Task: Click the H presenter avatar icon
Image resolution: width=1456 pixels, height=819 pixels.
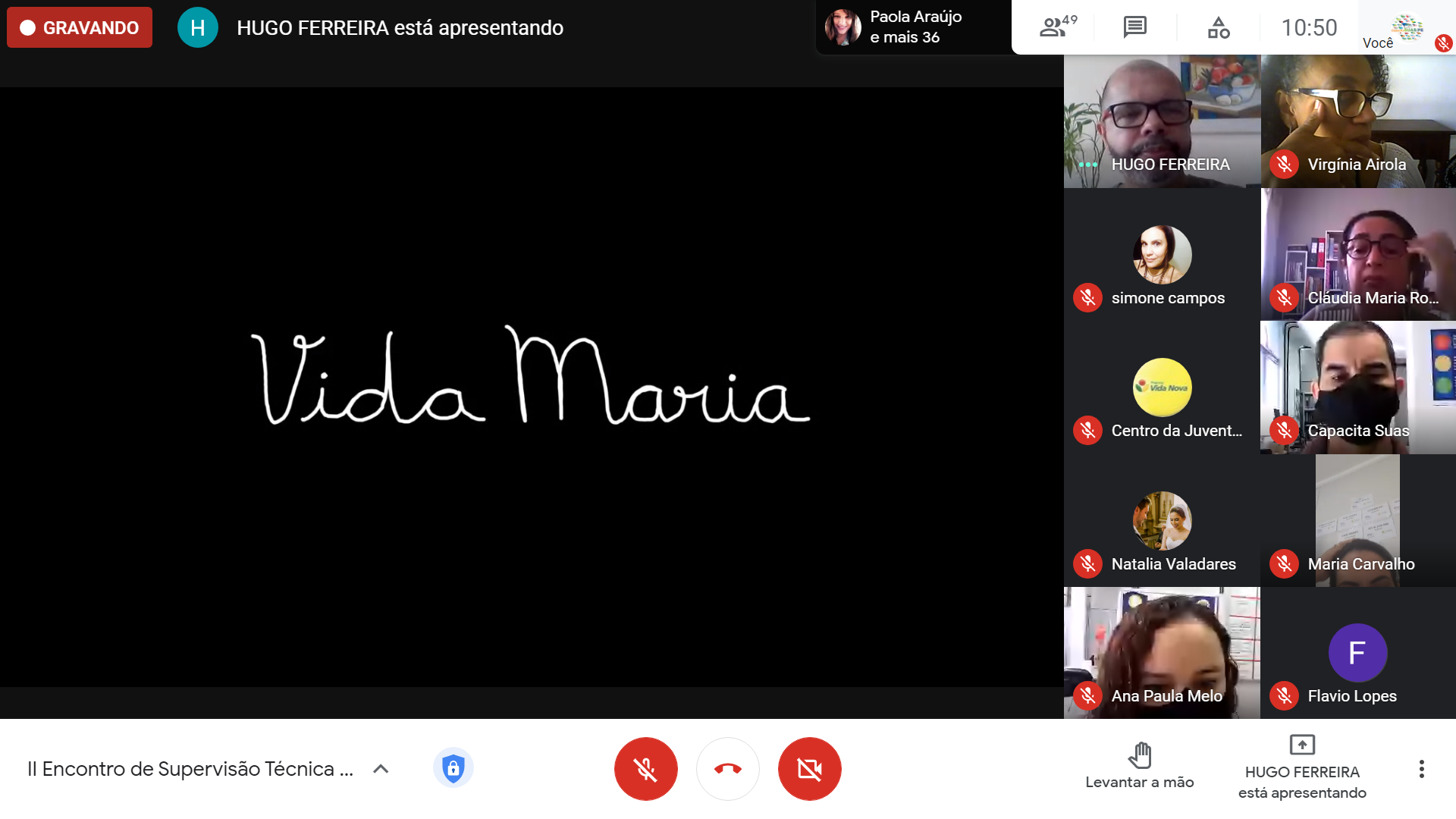Action: [197, 28]
